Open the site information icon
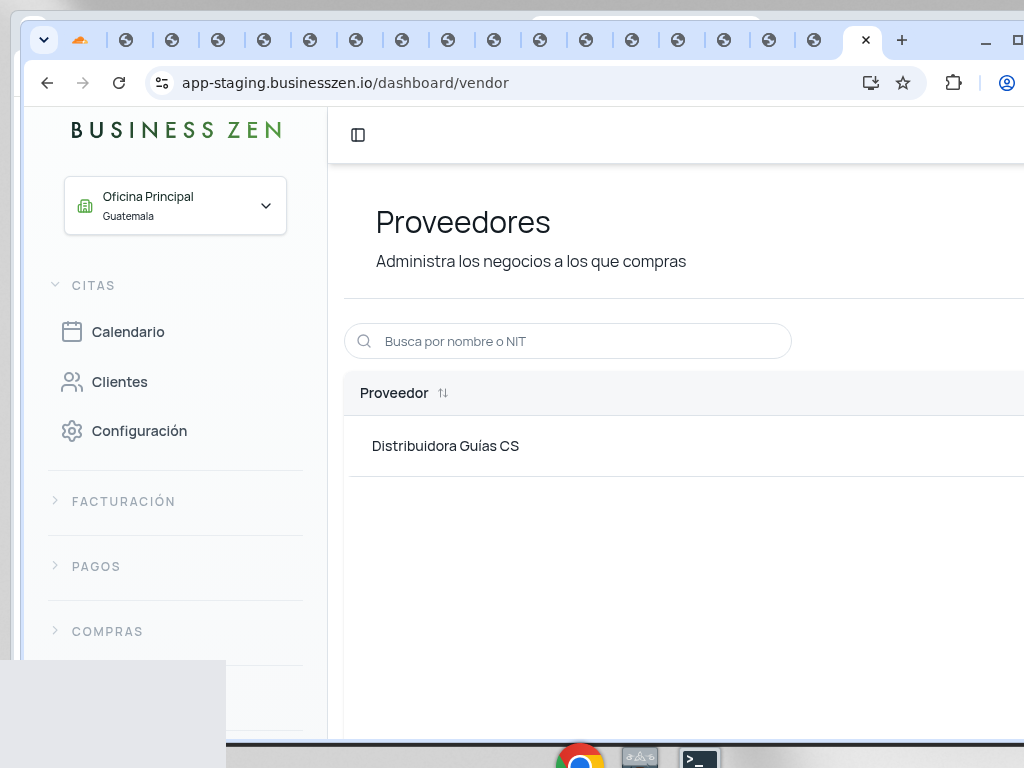 coord(162,83)
